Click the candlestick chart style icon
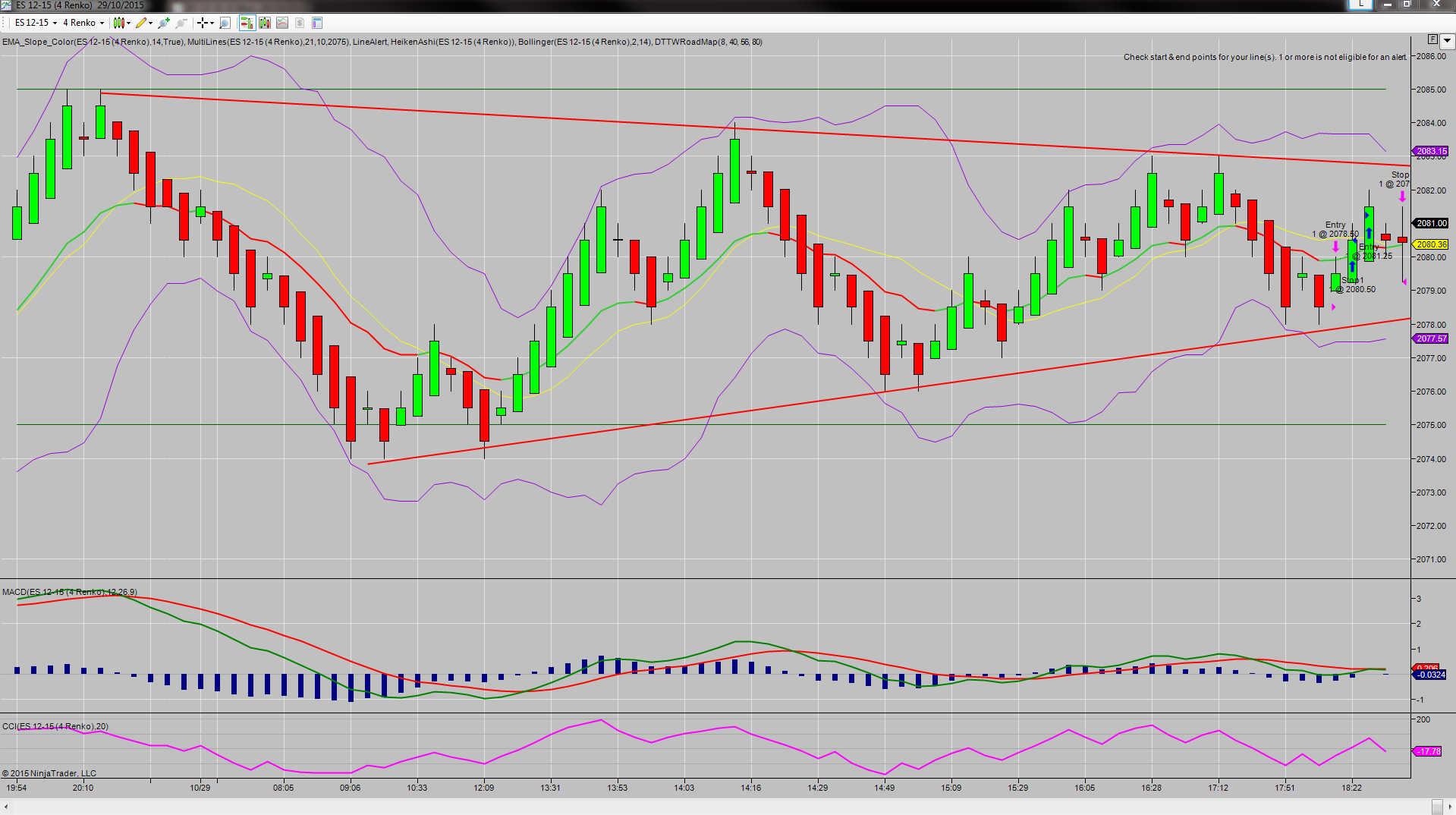The image size is (1456, 815). coord(118,23)
